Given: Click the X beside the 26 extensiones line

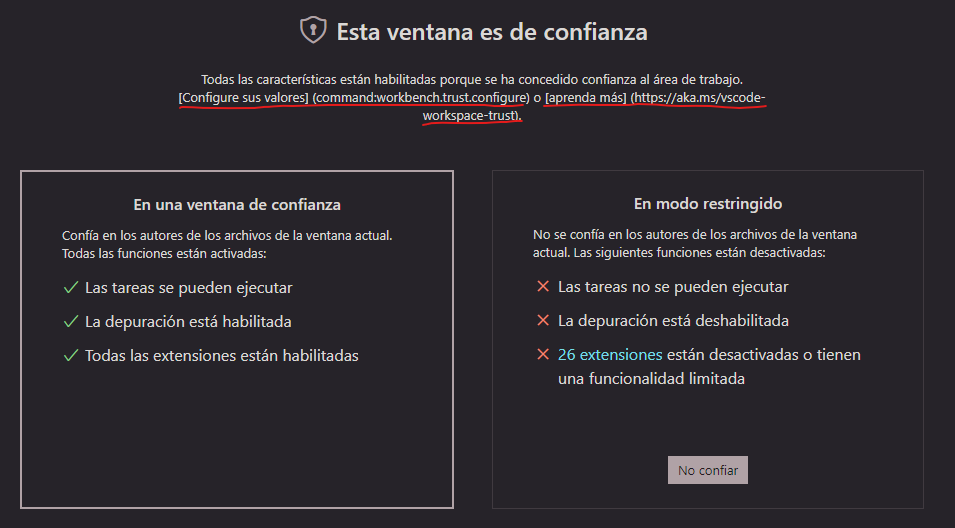Looking at the screenshot, I should point(543,354).
